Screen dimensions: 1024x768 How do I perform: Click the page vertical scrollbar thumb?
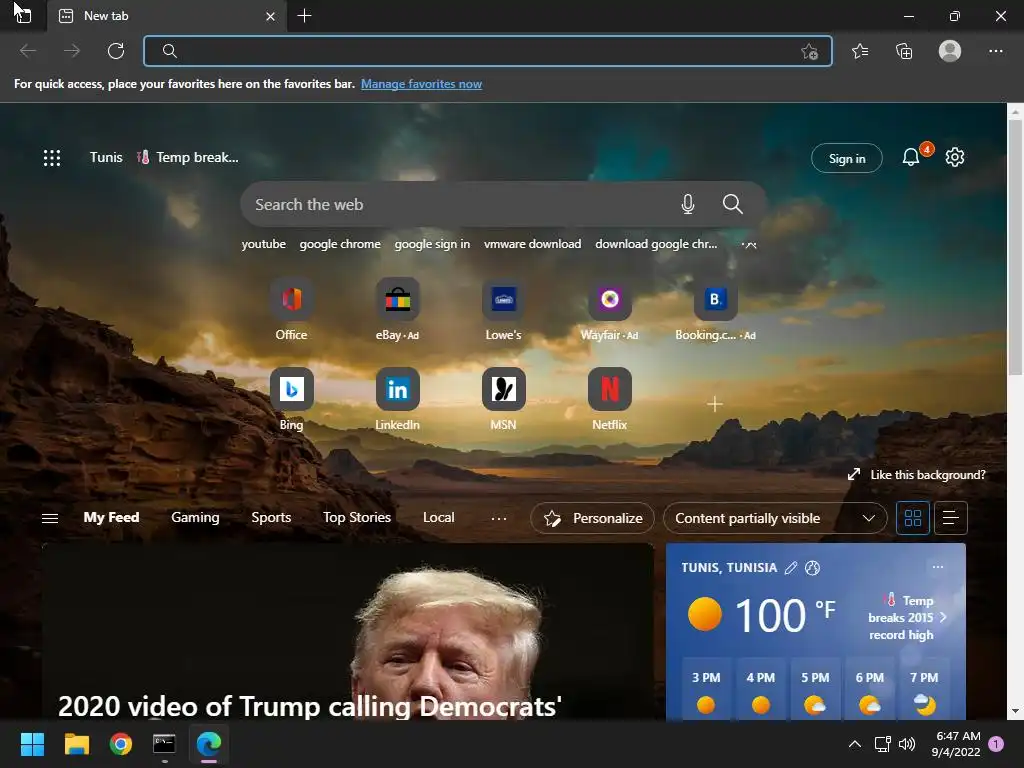pyautogui.click(x=1015, y=247)
